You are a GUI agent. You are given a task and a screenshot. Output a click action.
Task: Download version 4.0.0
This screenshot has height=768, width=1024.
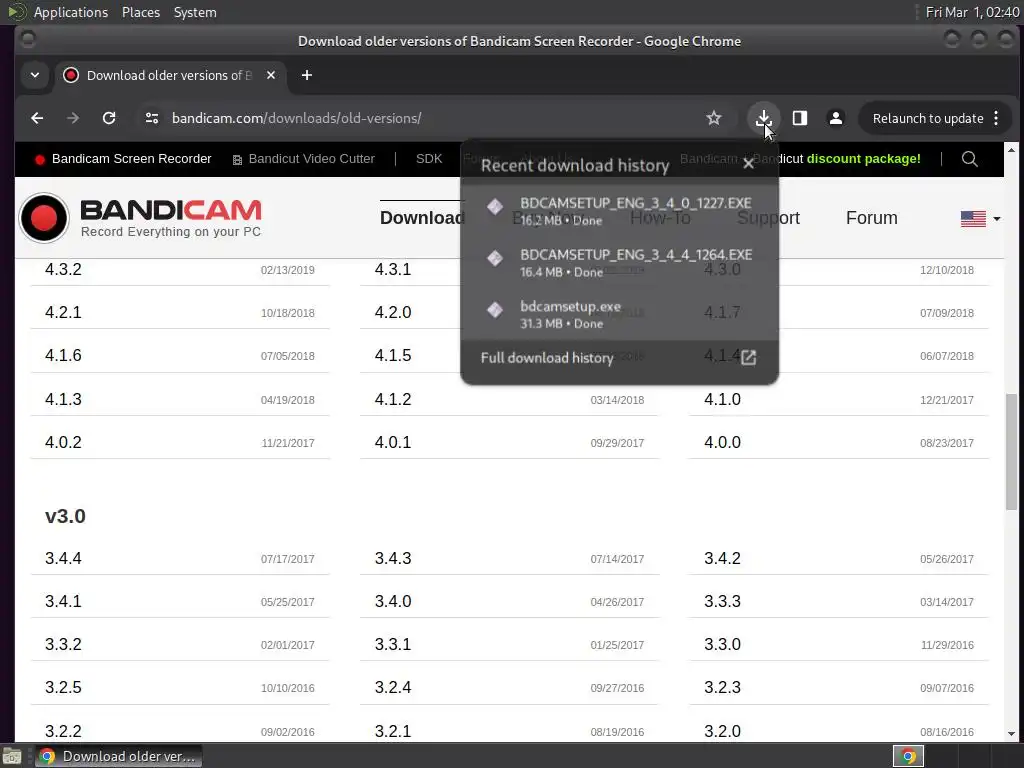722,442
